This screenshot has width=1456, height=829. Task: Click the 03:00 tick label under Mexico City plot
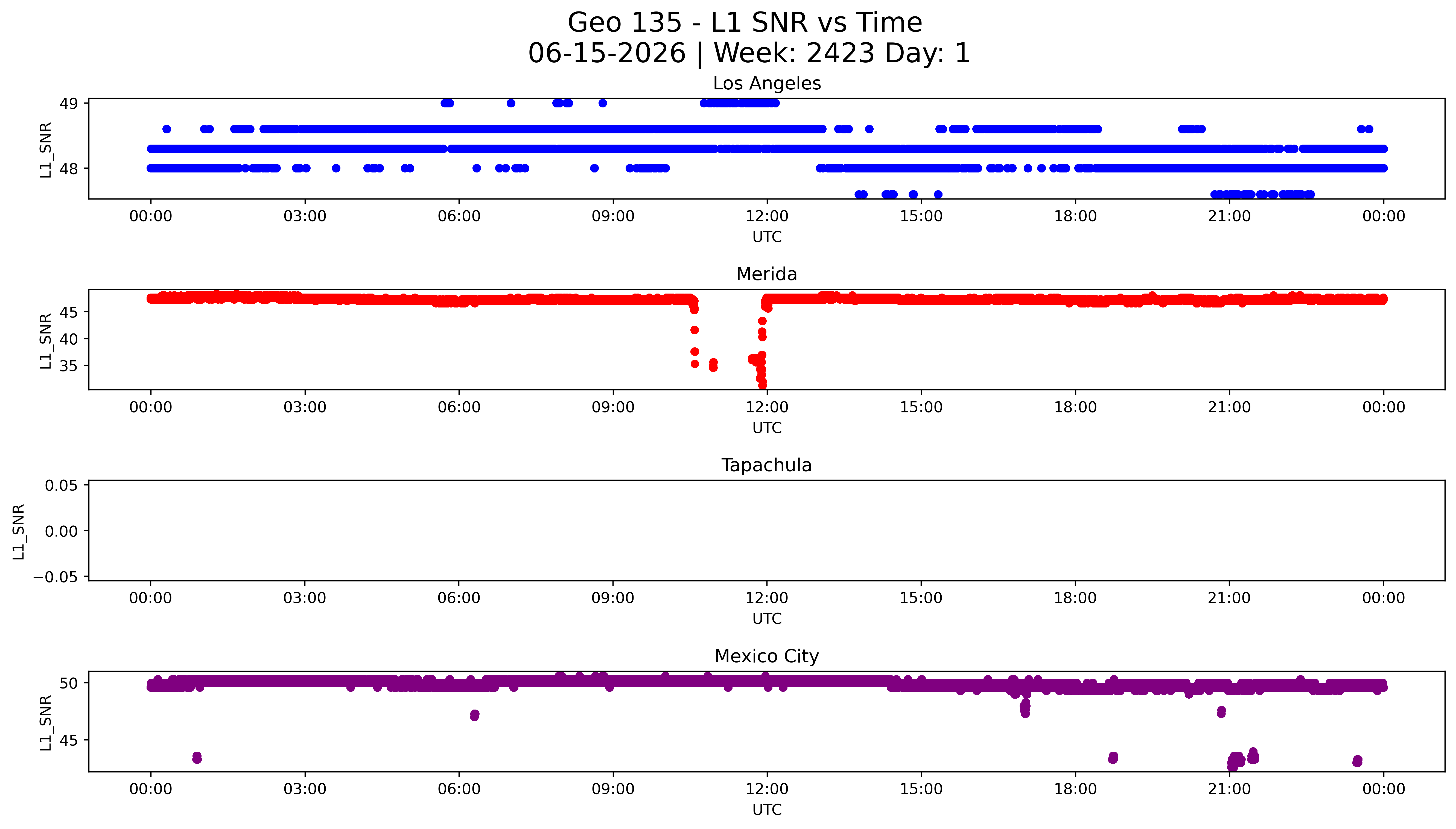click(x=305, y=789)
